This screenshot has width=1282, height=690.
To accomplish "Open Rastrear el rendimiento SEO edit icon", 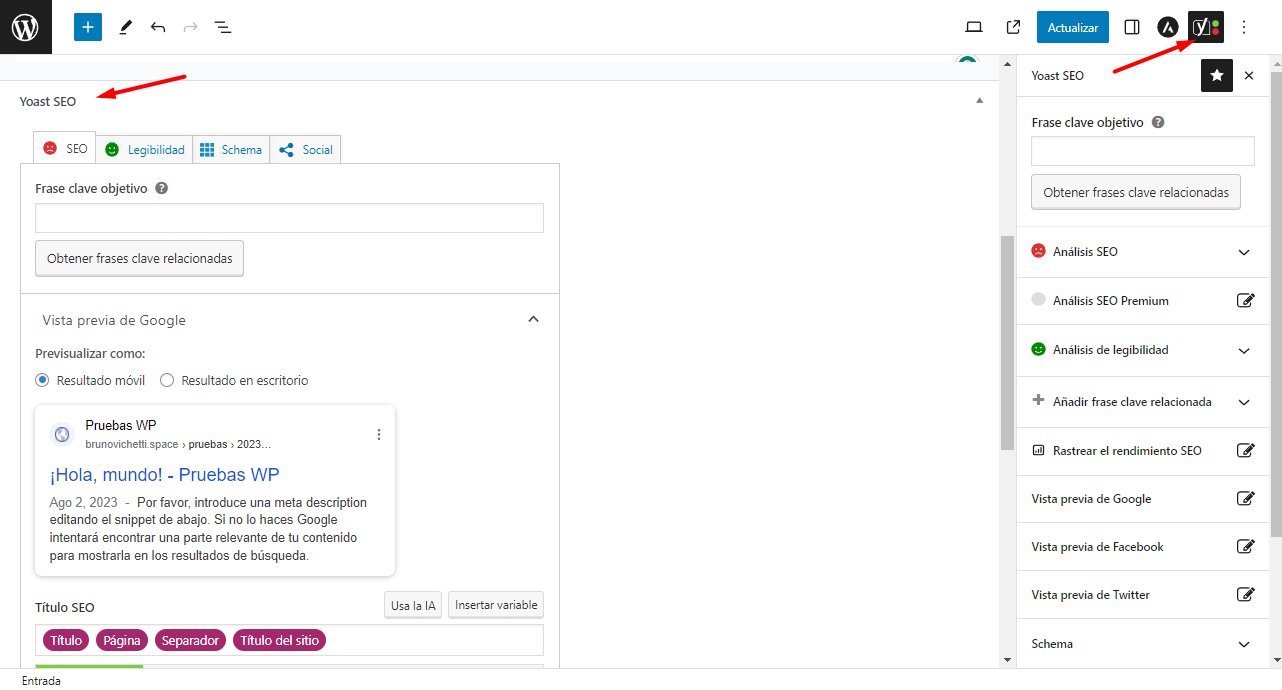I will [x=1245, y=450].
